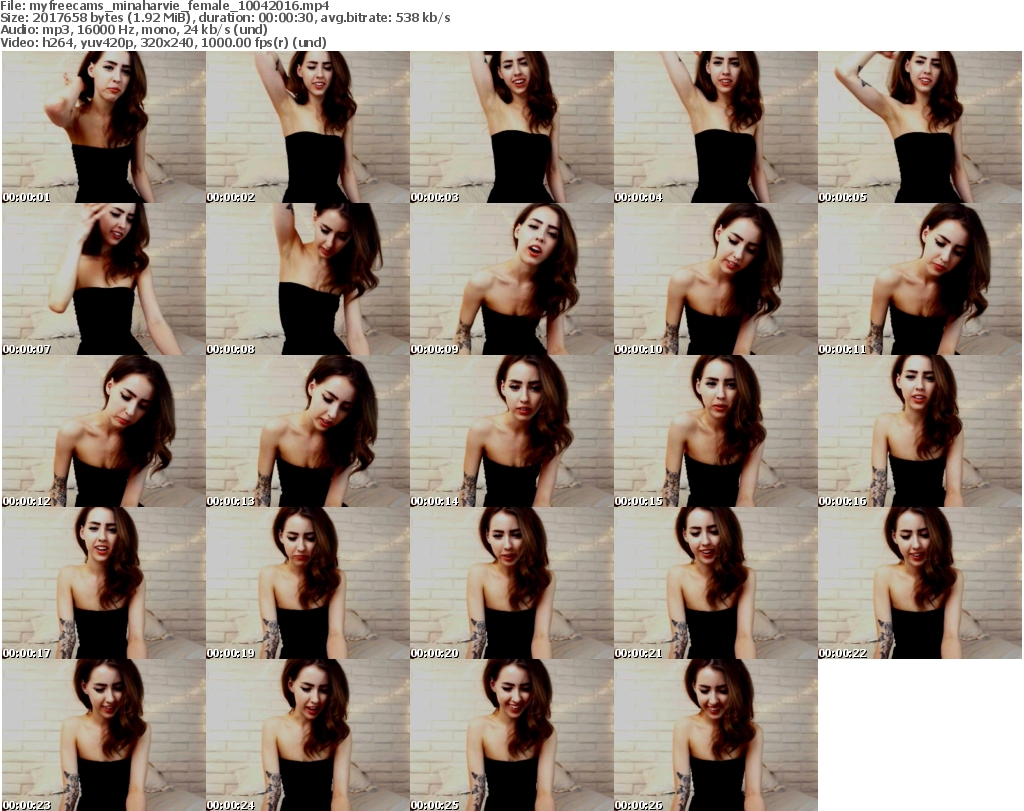Image resolution: width=1024 pixels, height=811 pixels.
Task: Click the thumbnail frame stamped 00:00:25
Action: 511,735
